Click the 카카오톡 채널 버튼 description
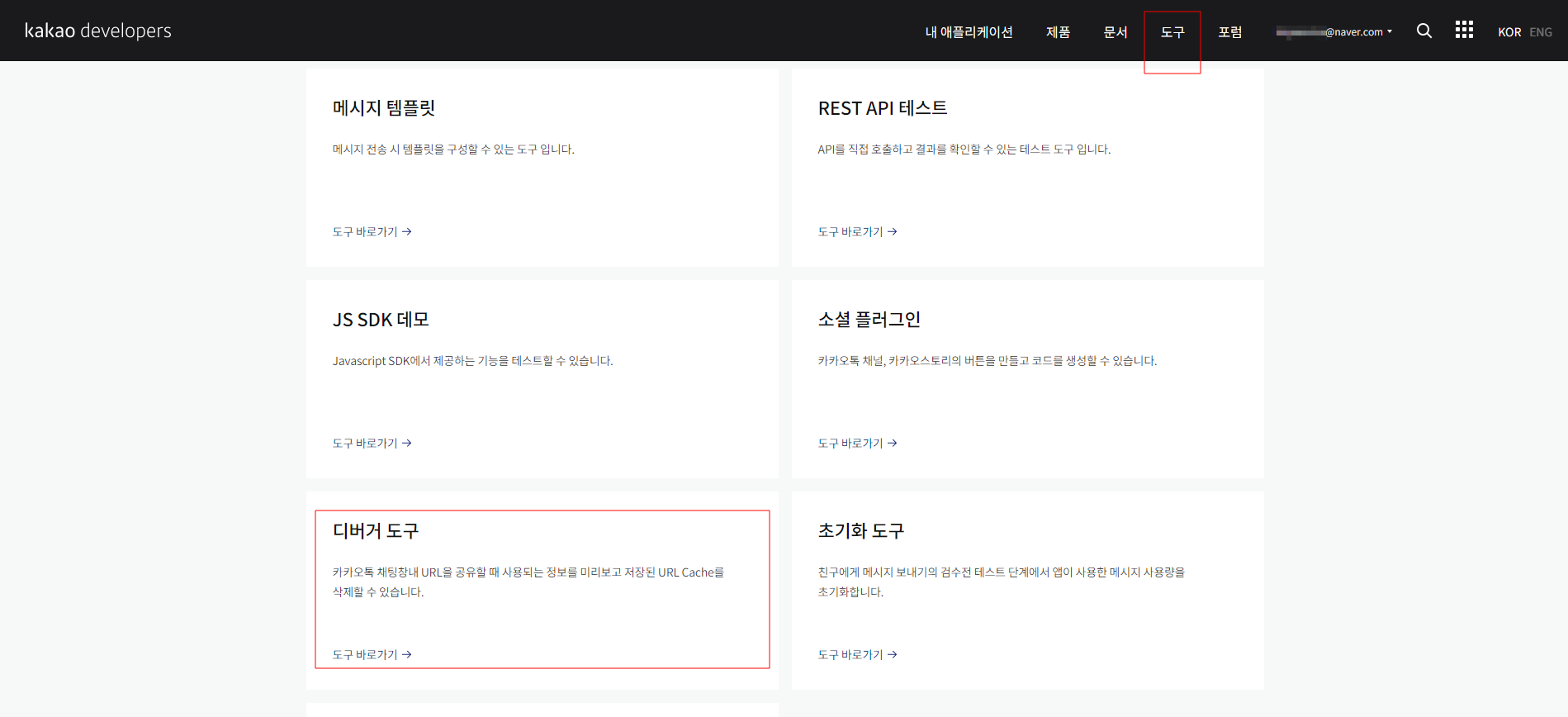Image resolution: width=1568 pixels, height=717 pixels. [x=988, y=361]
